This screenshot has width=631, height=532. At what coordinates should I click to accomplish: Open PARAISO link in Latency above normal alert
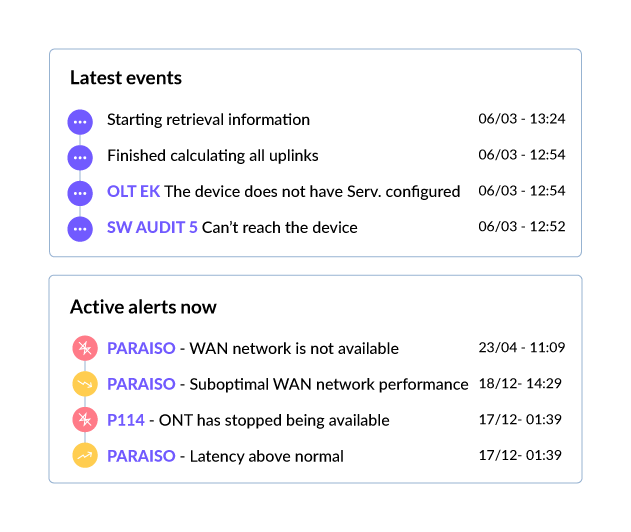click(141, 456)
